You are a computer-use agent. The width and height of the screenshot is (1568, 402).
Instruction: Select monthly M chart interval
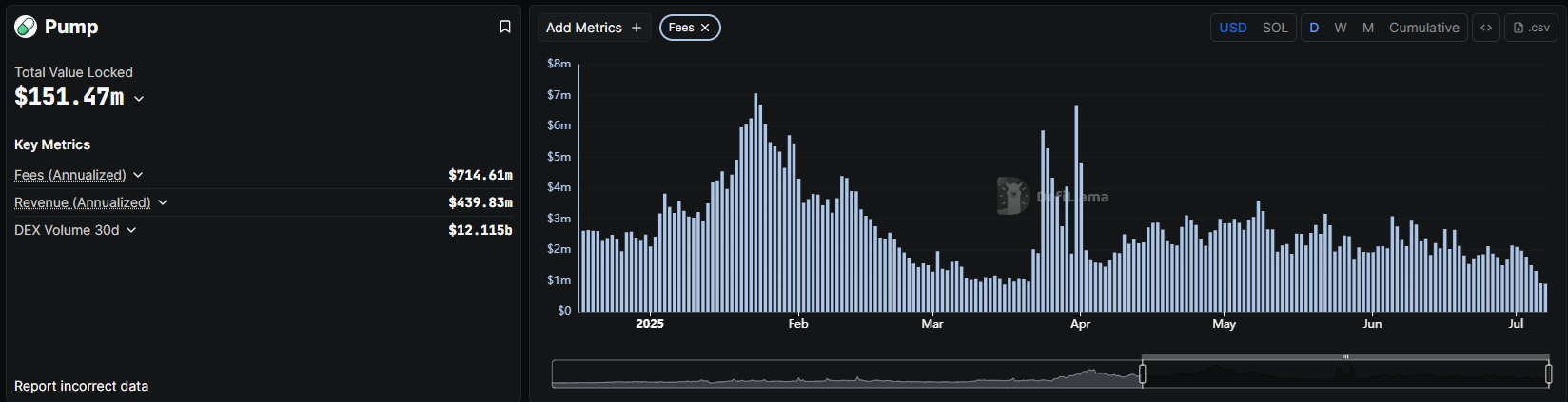click(x=1367, y=28)
